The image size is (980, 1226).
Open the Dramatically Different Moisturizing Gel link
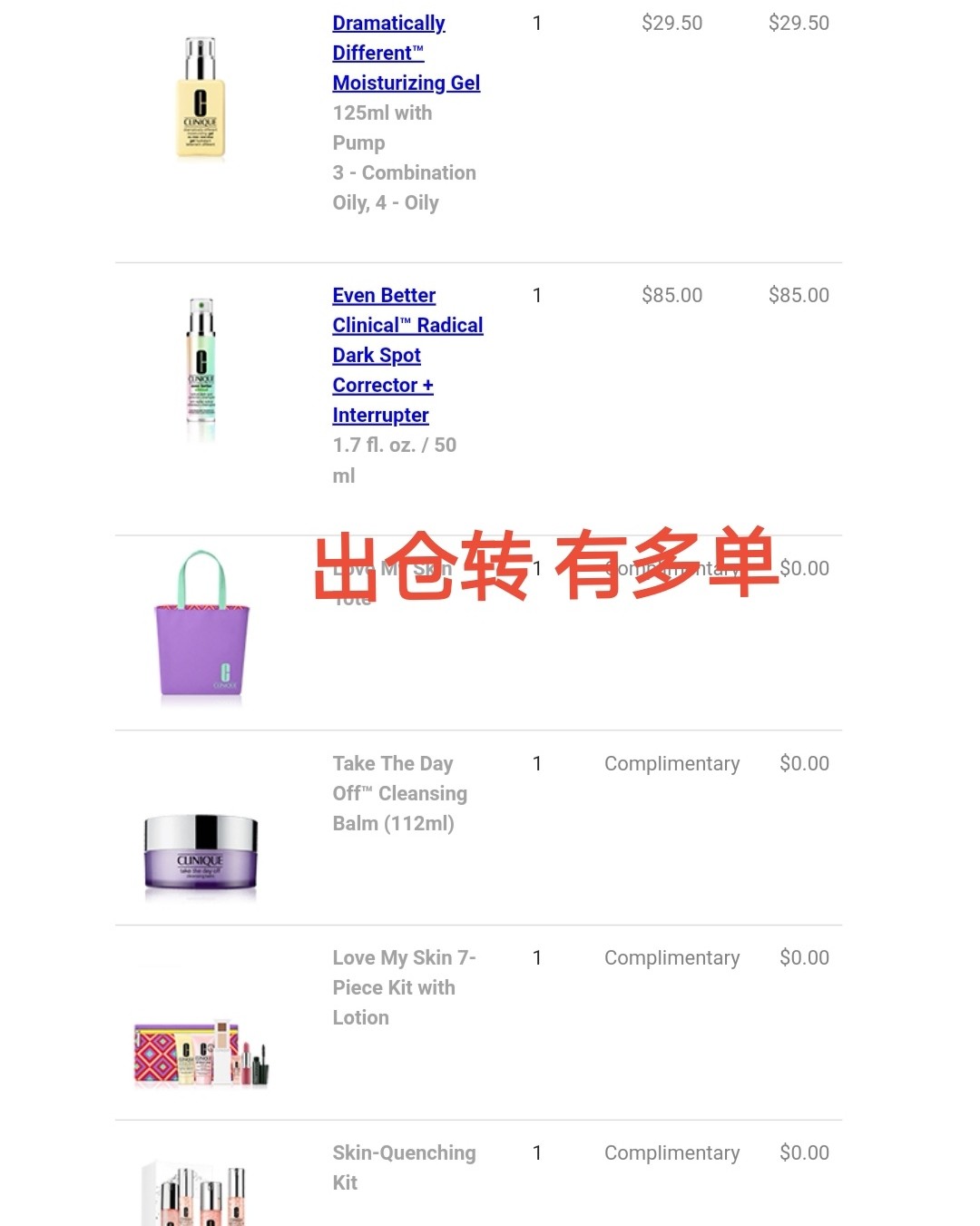pyautogui.click(x=407, y=53)
